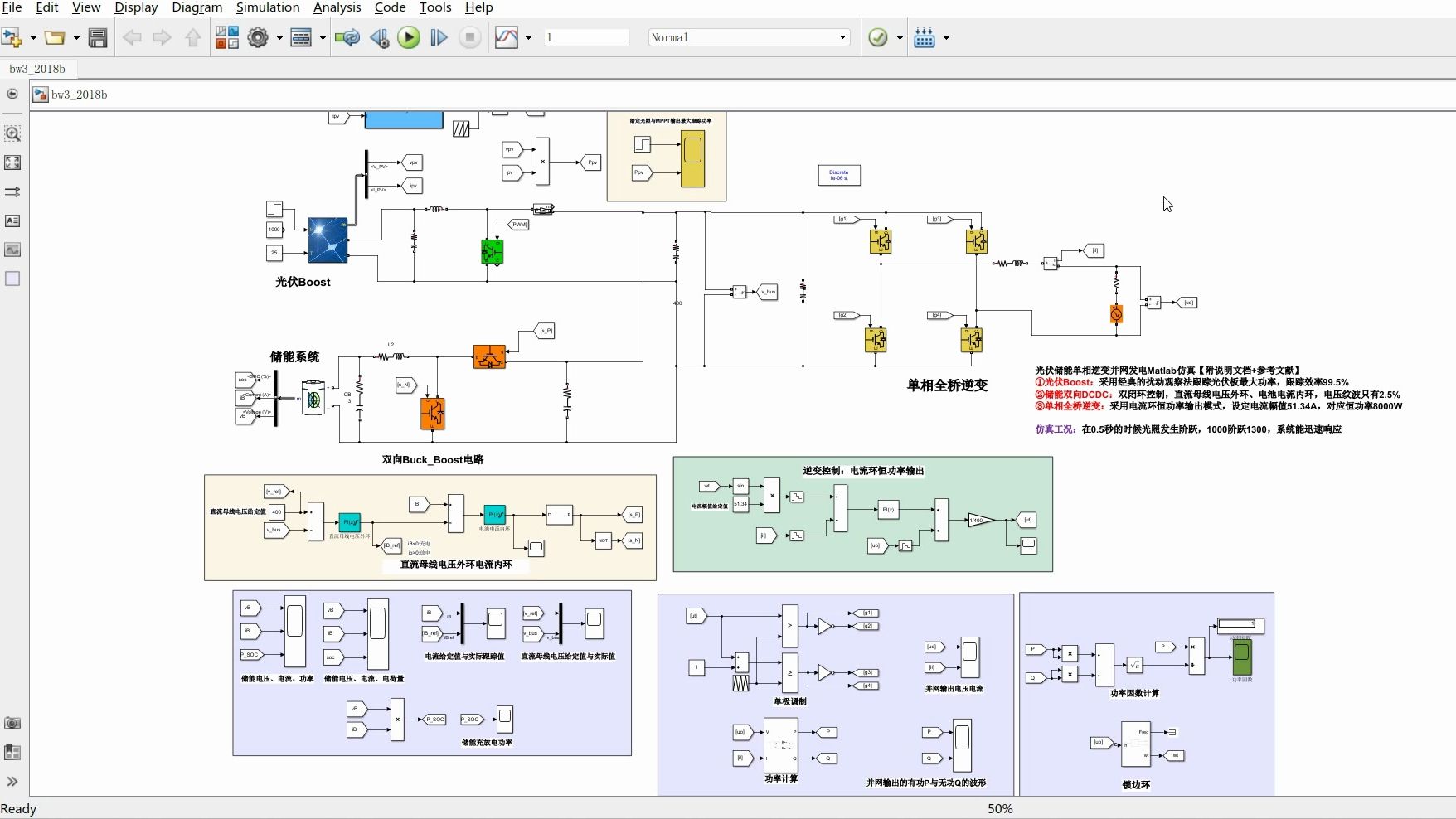This screenshot has height=819, width=1456.
Task: Click the bw3_2018b breadcrumb link
Action: coord(80,94)
